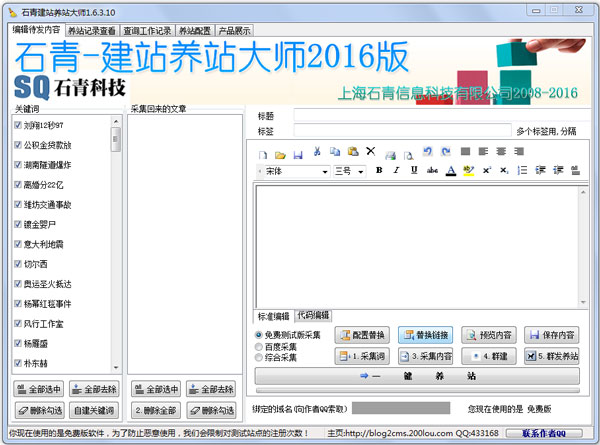Click the delete X icon in toolbar
This screenshot has width=600, height=445.
(x=370, y=151)
